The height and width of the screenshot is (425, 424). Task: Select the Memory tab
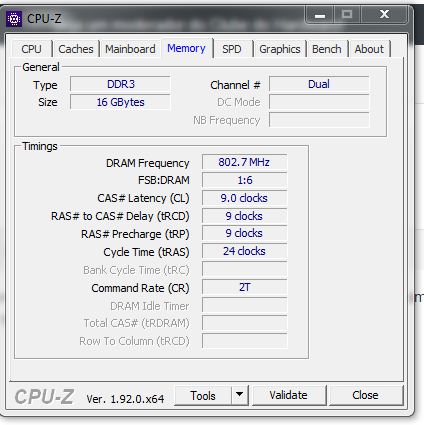pyautogui.click(x=186, y=48)
